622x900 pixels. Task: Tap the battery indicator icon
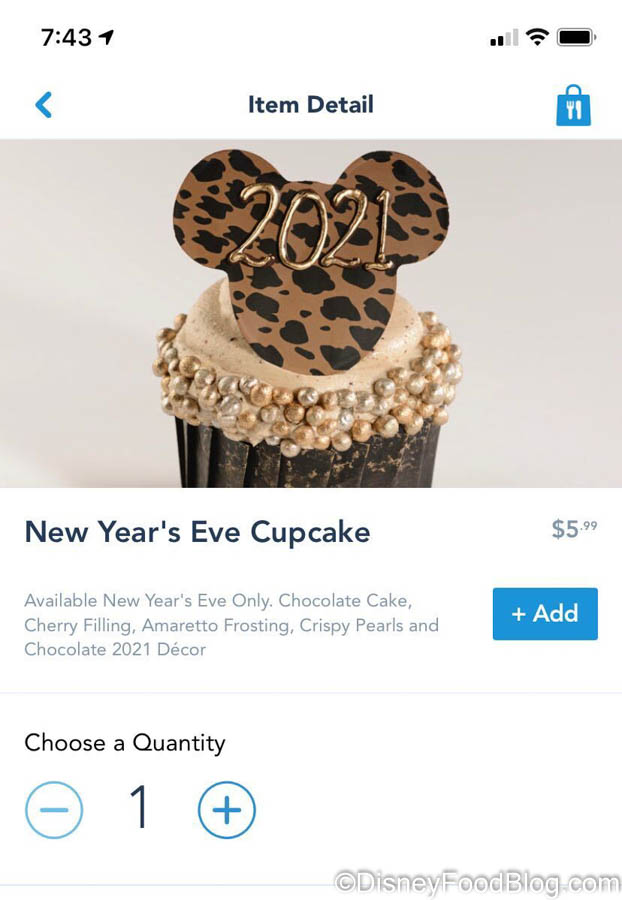point(577,37)
